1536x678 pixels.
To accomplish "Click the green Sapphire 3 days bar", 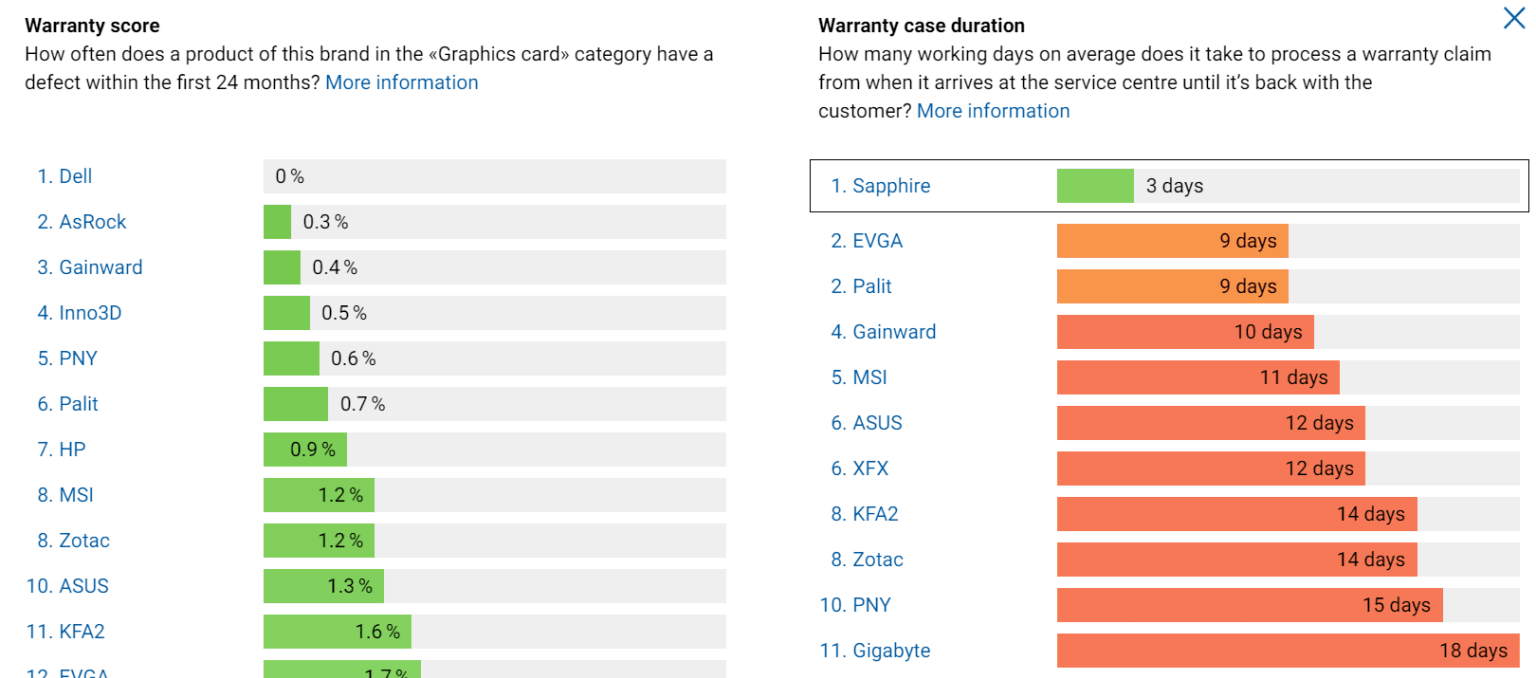I will pyautogui.click(x=1094, y=186).
